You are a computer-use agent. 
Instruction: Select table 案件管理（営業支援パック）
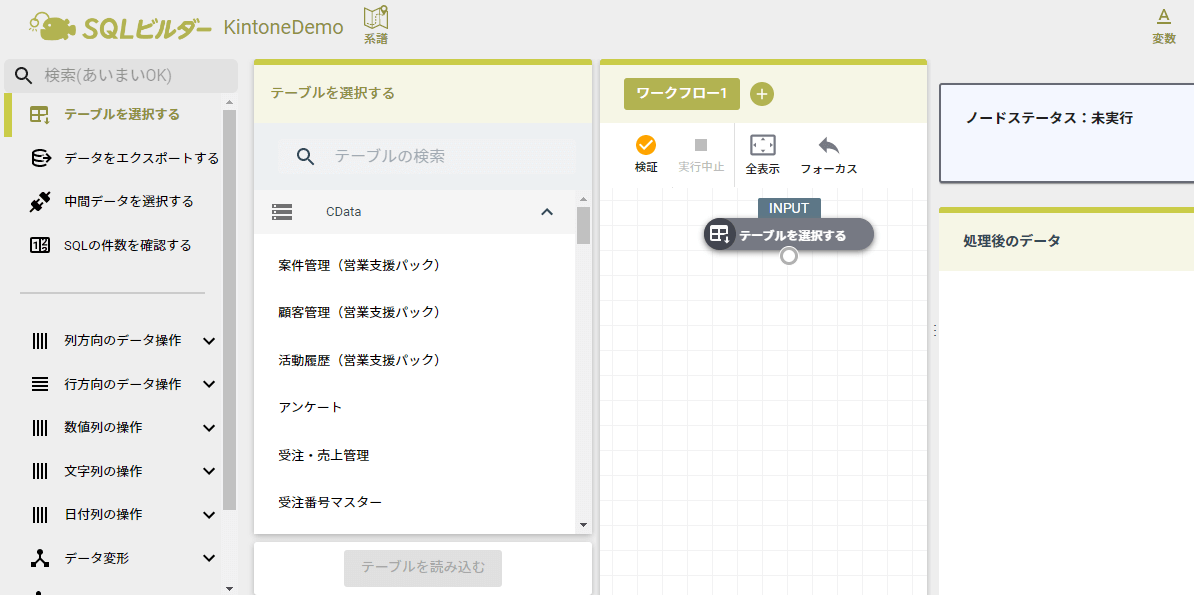tap(415, 265)
